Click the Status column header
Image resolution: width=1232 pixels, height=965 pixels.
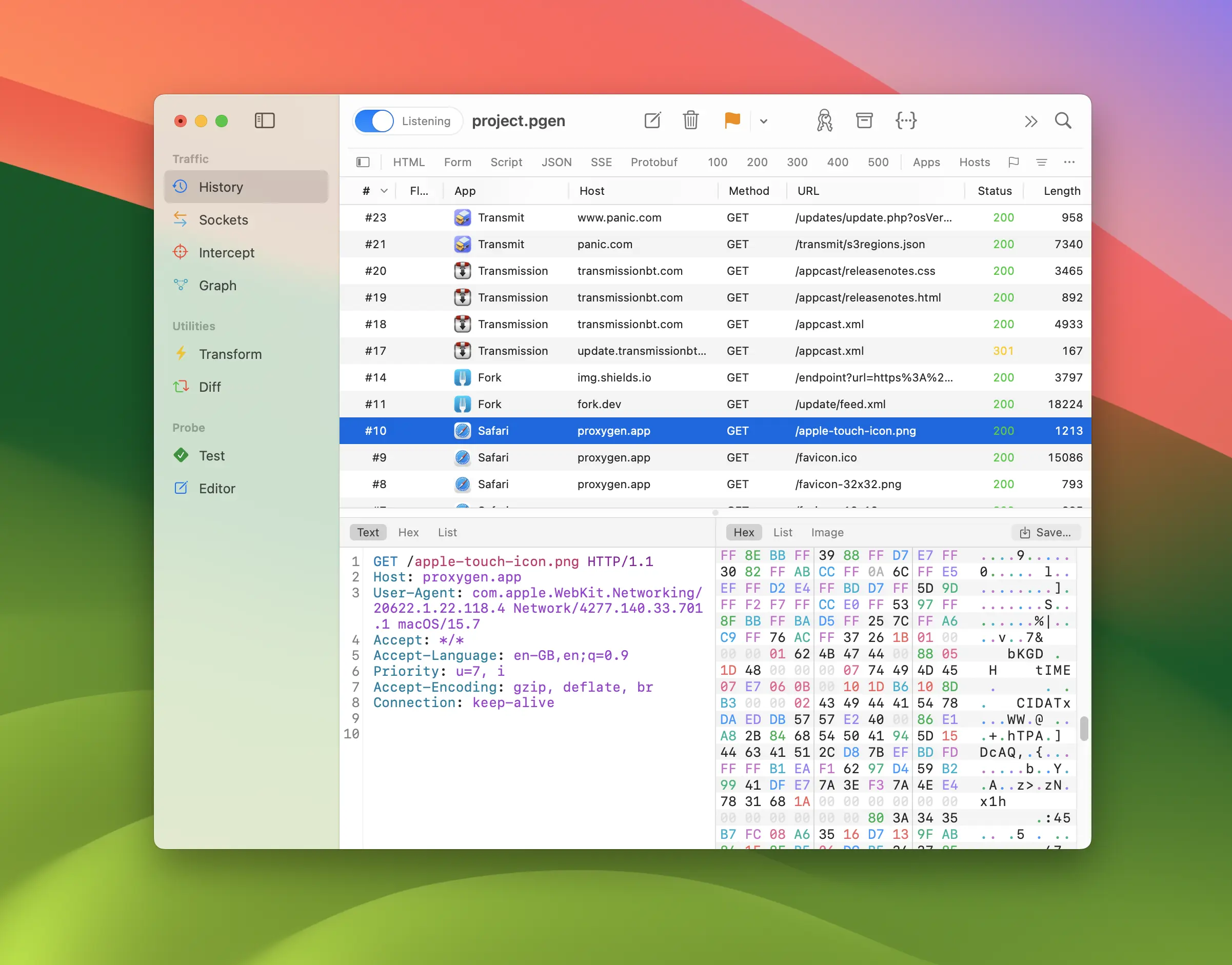pos(994,191)
